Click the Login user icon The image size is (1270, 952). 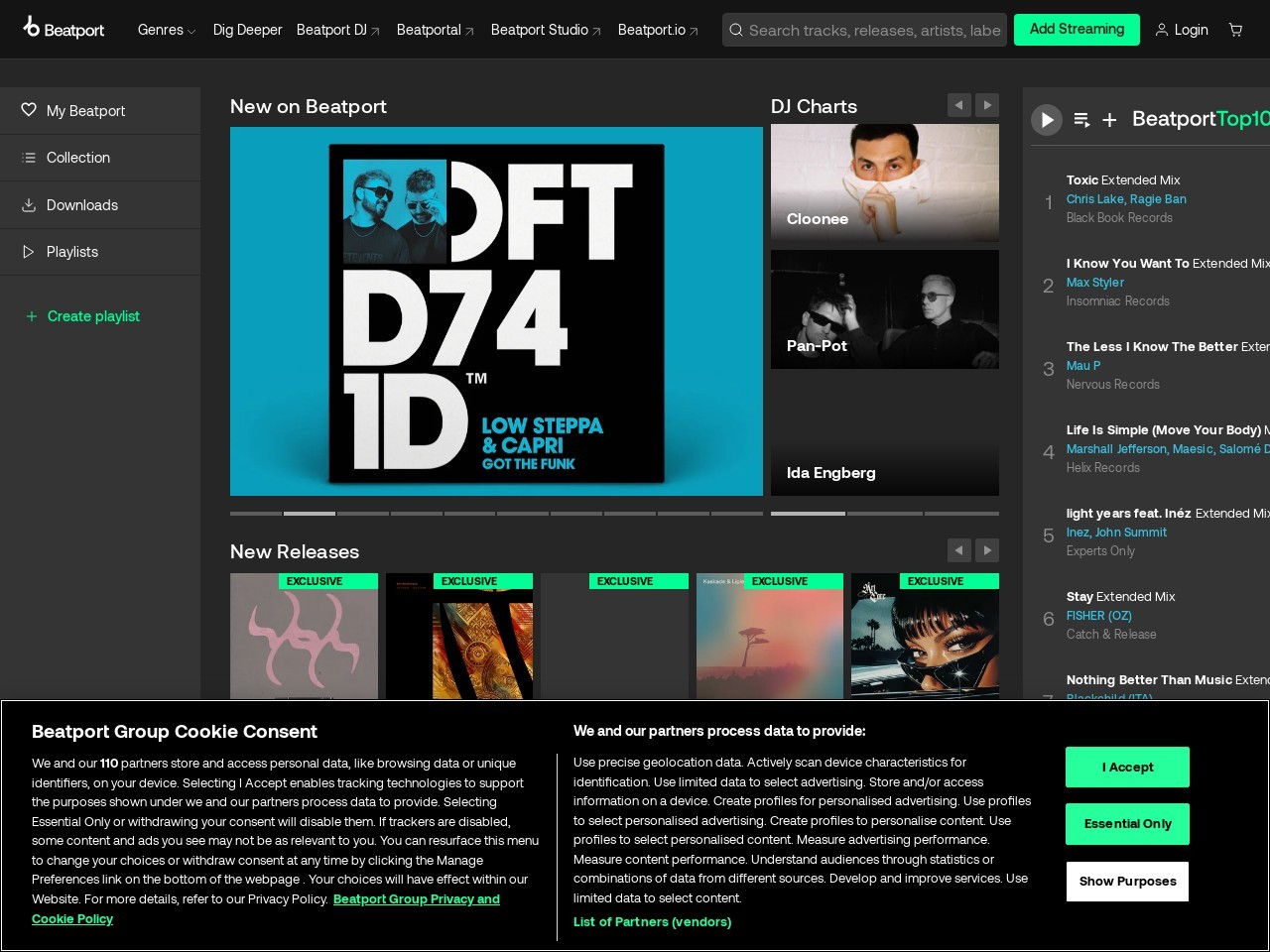(x=1162, y=30)
